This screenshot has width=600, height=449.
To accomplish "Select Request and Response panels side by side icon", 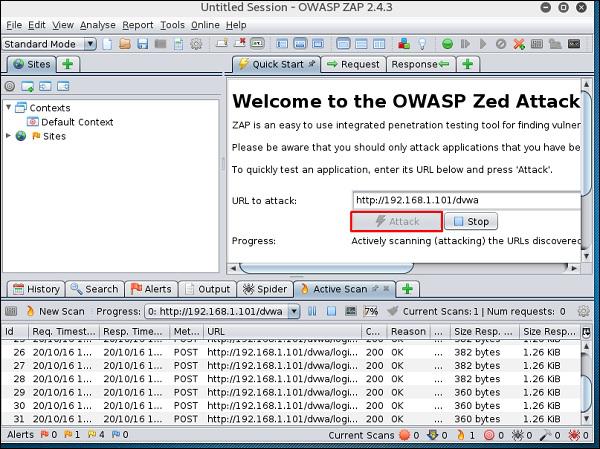I will click(x=379, y=44).
